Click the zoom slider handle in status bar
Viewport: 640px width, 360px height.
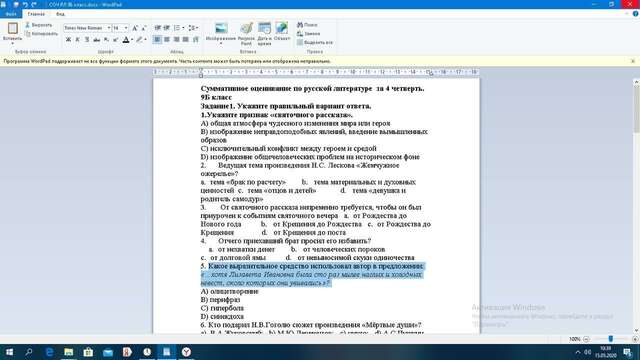pos(611,339)
